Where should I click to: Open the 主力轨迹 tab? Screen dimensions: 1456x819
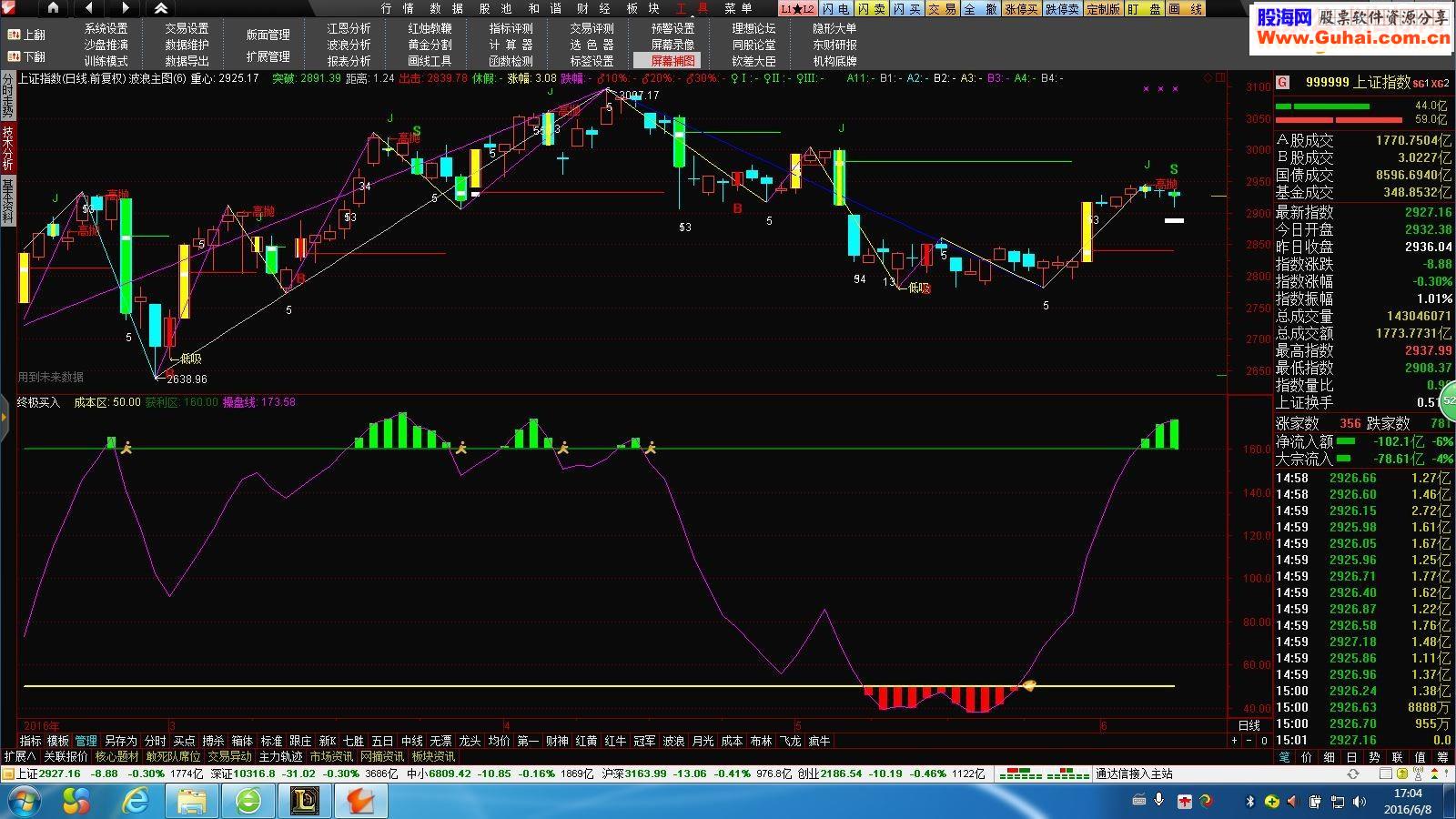click(x=280, y=756)
